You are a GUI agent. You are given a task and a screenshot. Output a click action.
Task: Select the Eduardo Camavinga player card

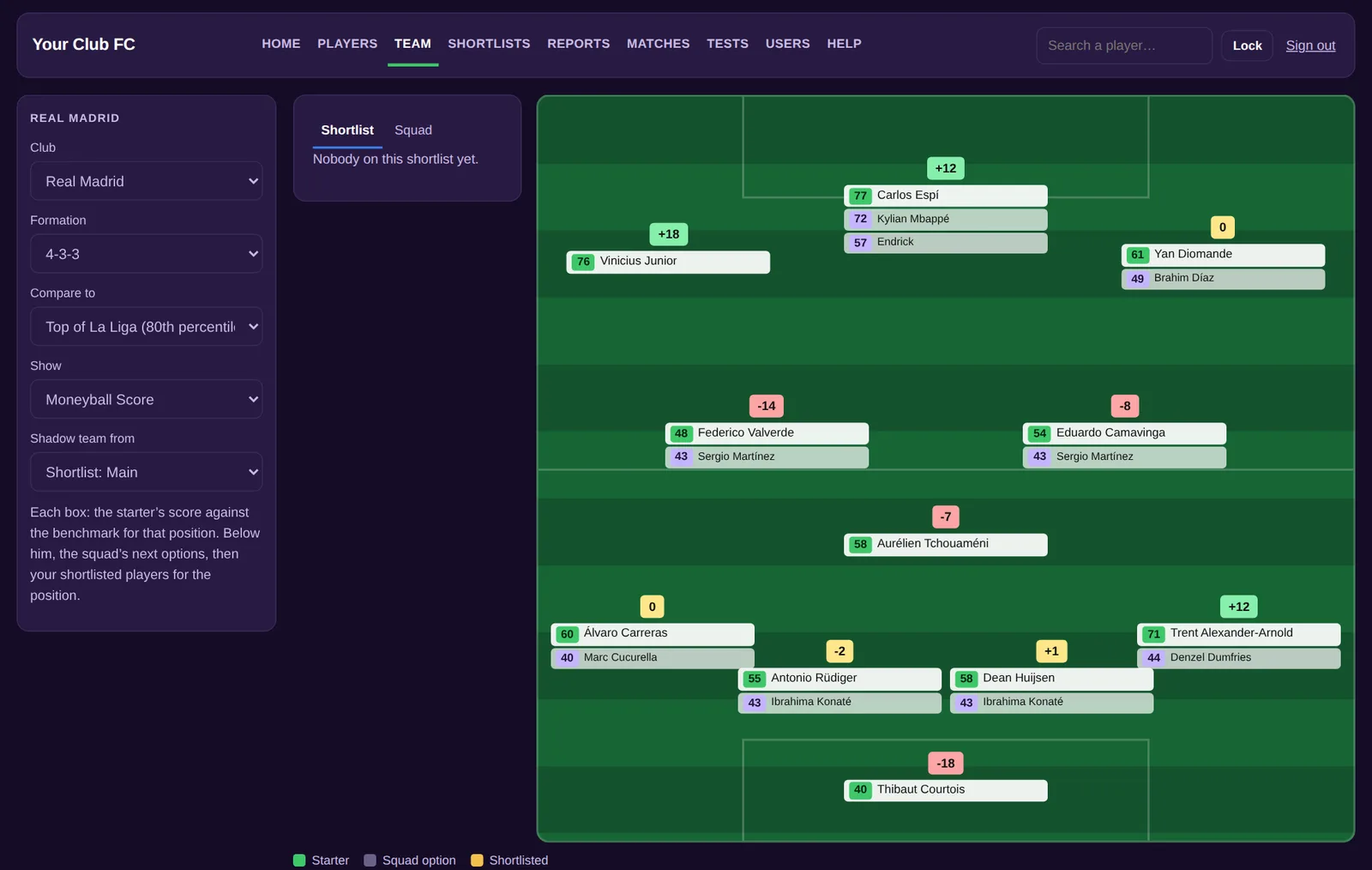1124,433
